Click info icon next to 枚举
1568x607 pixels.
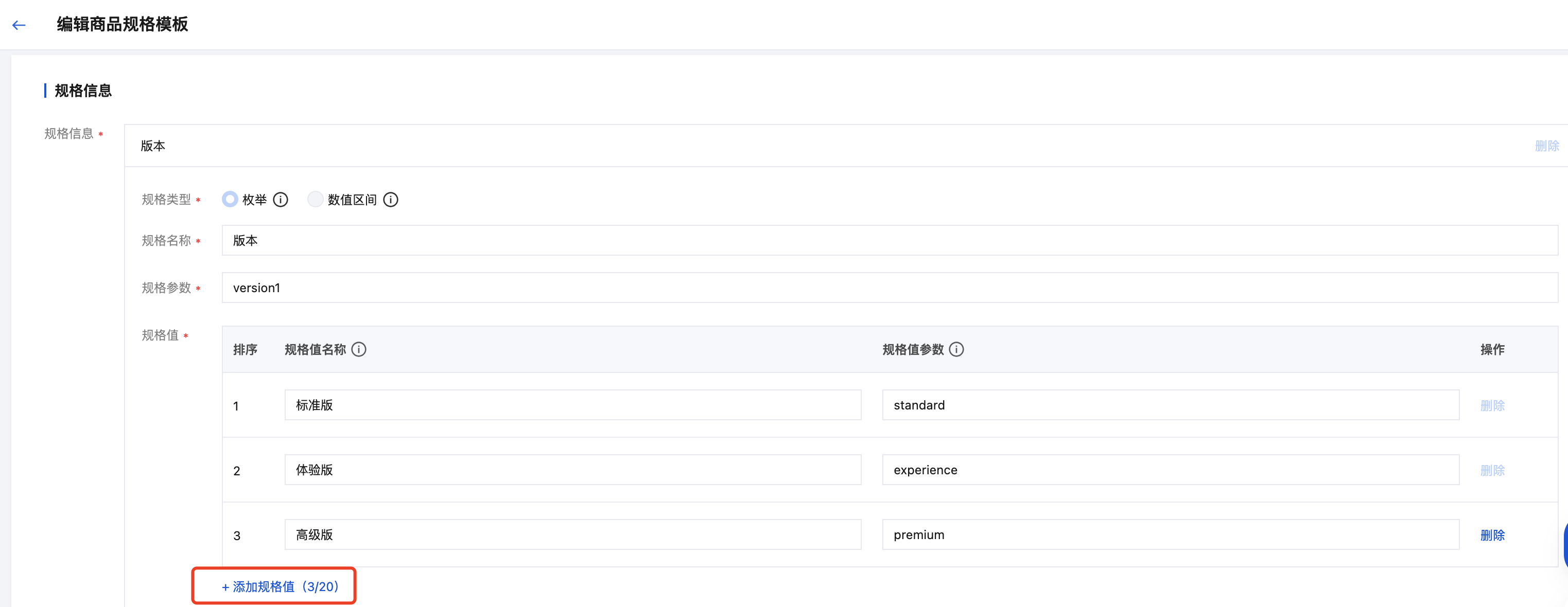(281, 200)
